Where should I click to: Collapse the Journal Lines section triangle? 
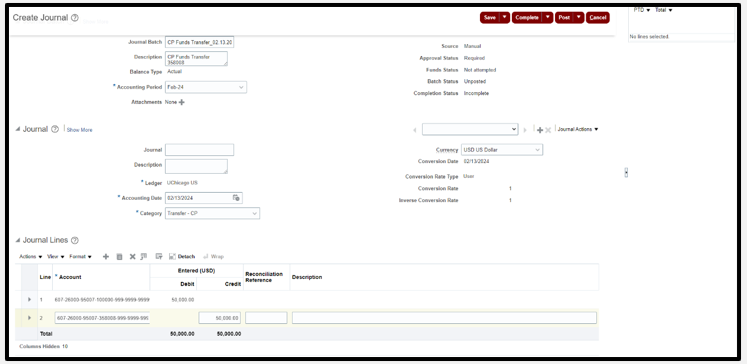(x=18, y=240)
